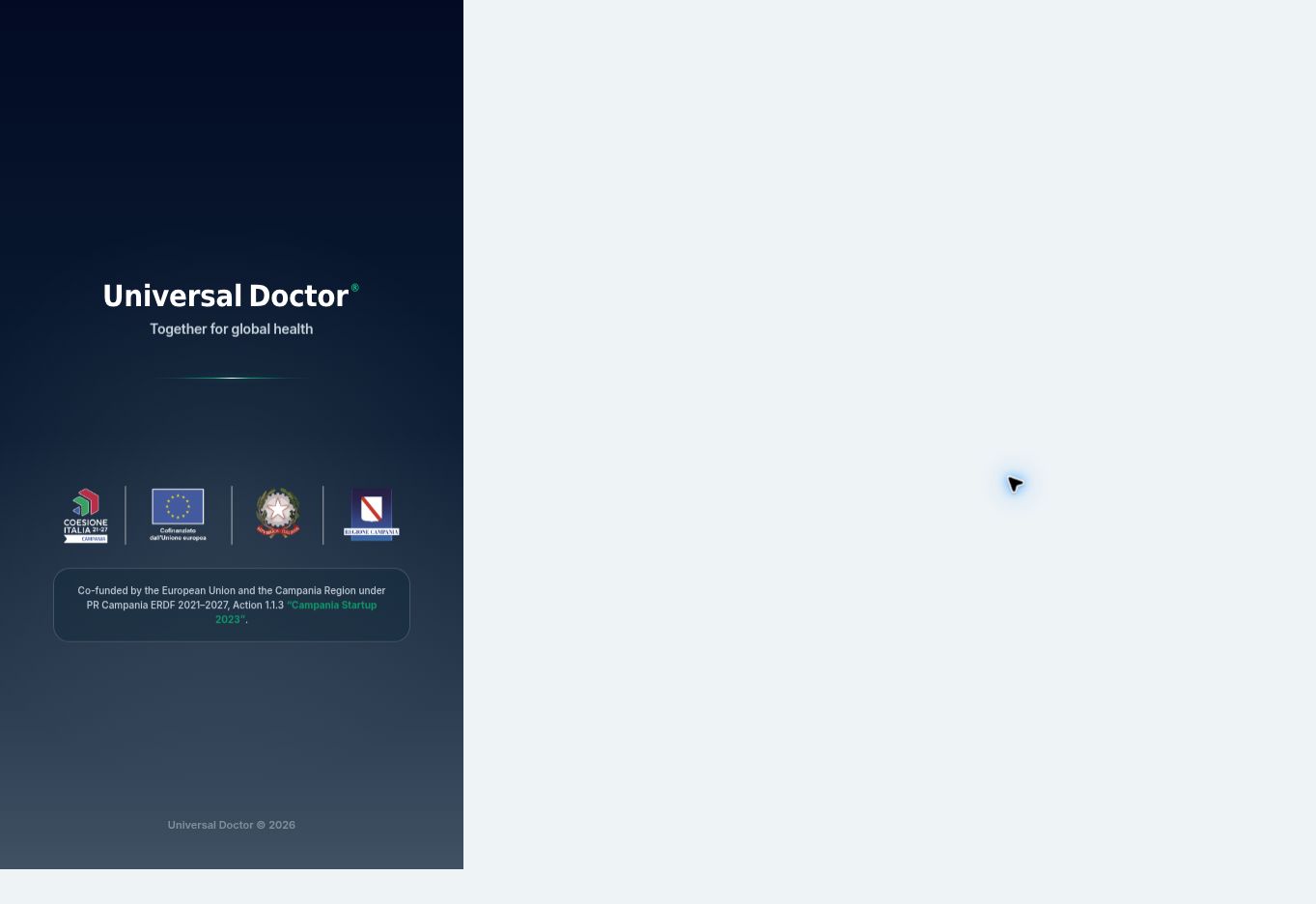Click the Regione Campania logo
1316x904 pixels.
[x=372, y=514]
